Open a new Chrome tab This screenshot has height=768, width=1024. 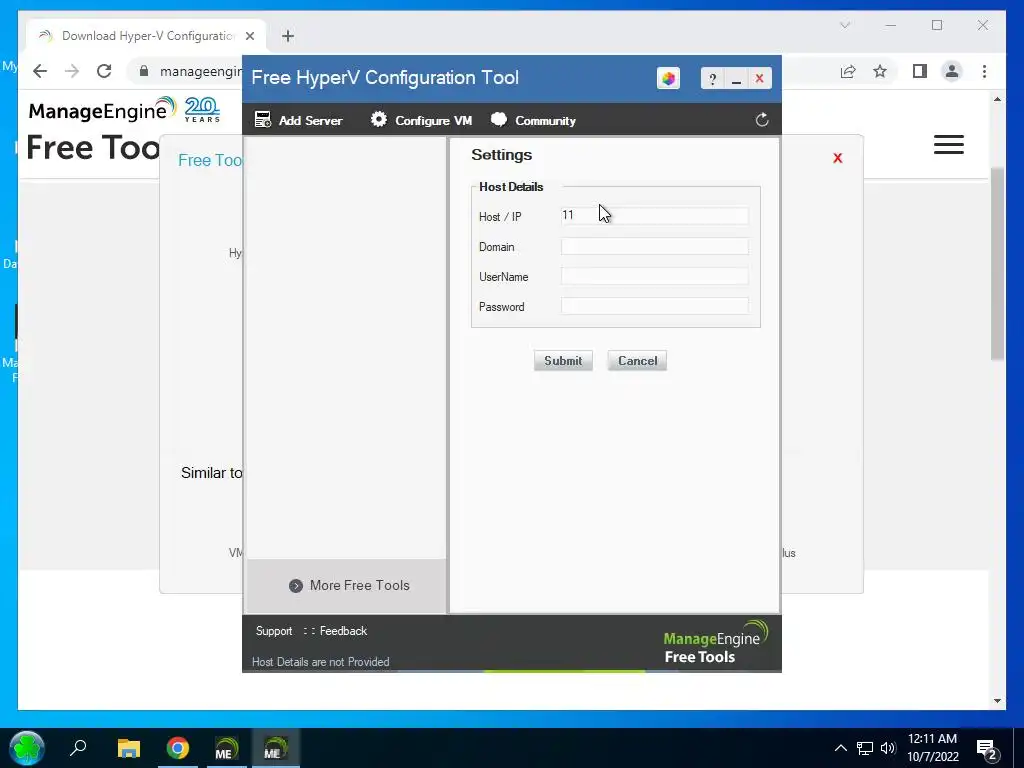coord(288,36)
